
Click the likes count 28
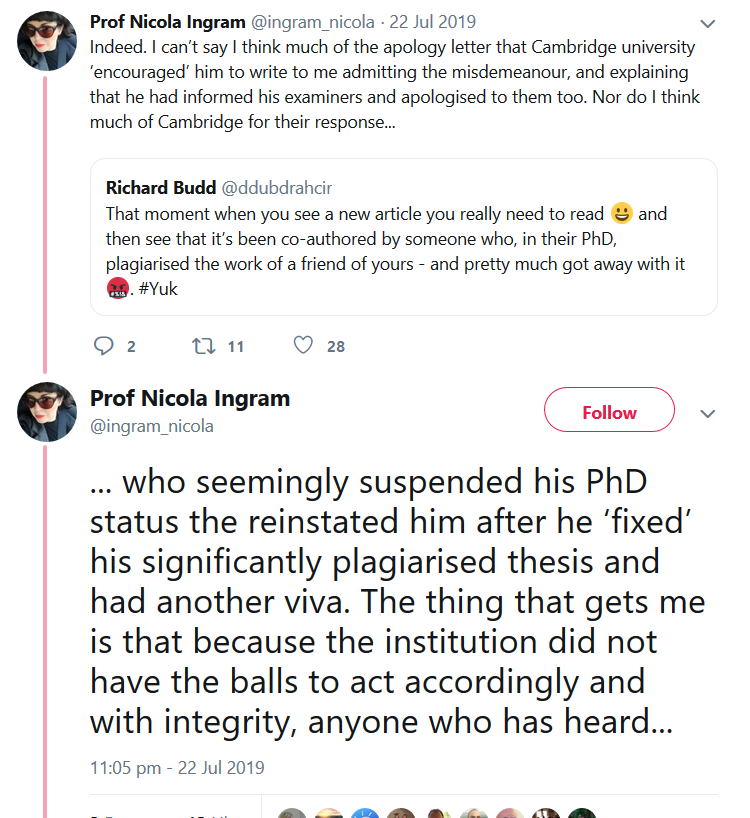tap(336, 347)
